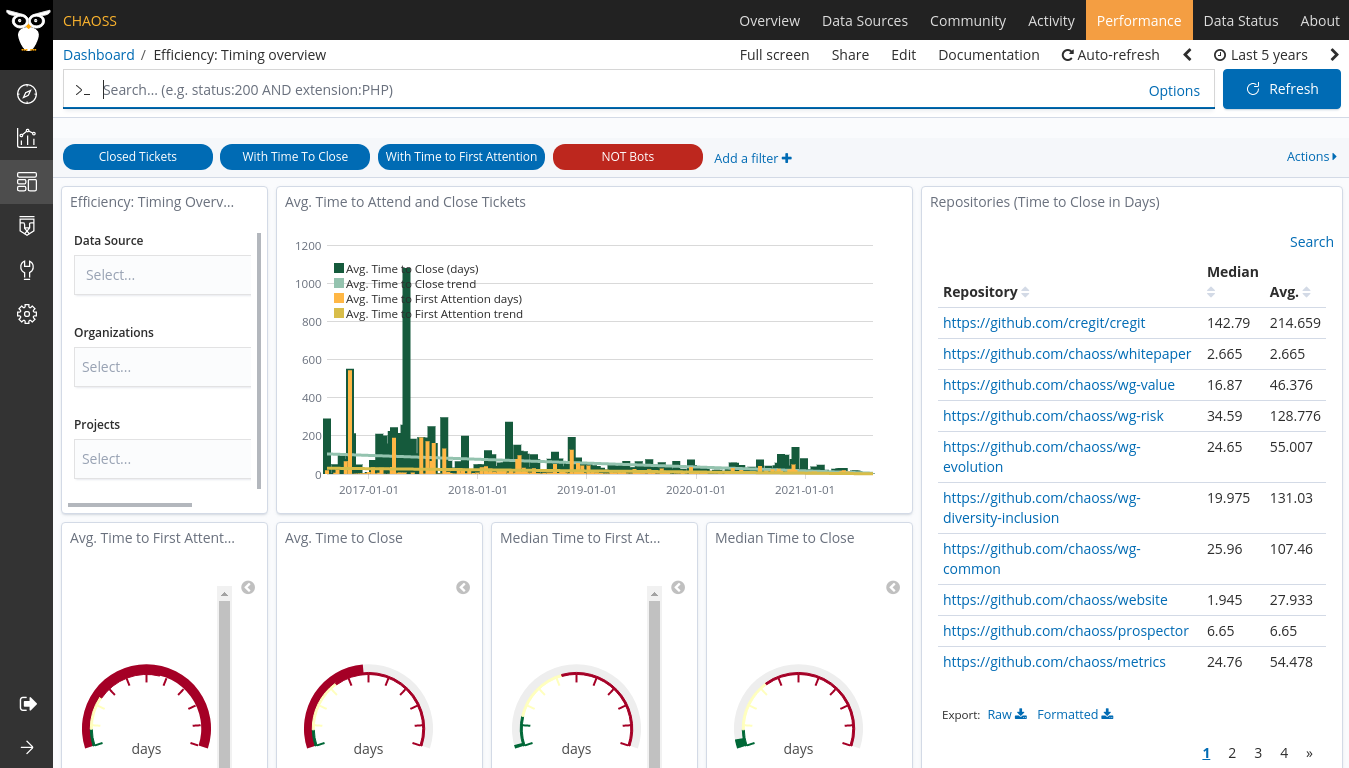Expand the filter Actions menu
Viewport: 1349px width, 768px height.
click(x=1312, y=157)
